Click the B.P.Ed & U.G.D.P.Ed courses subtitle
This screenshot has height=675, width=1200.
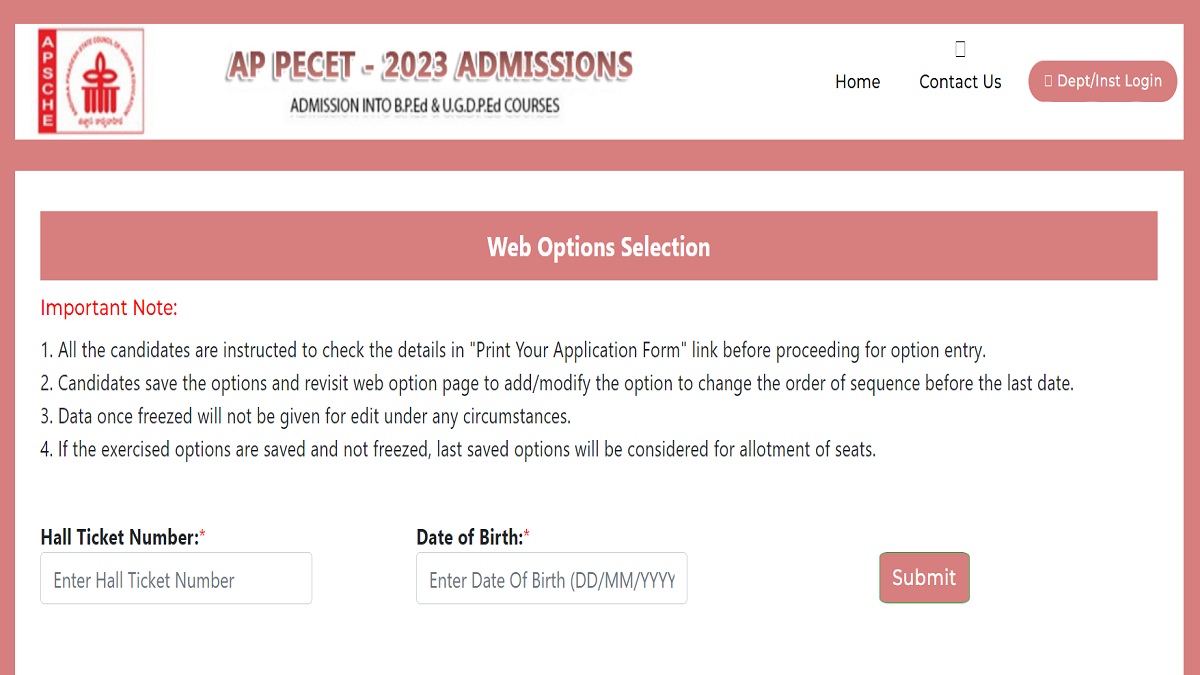425,105
